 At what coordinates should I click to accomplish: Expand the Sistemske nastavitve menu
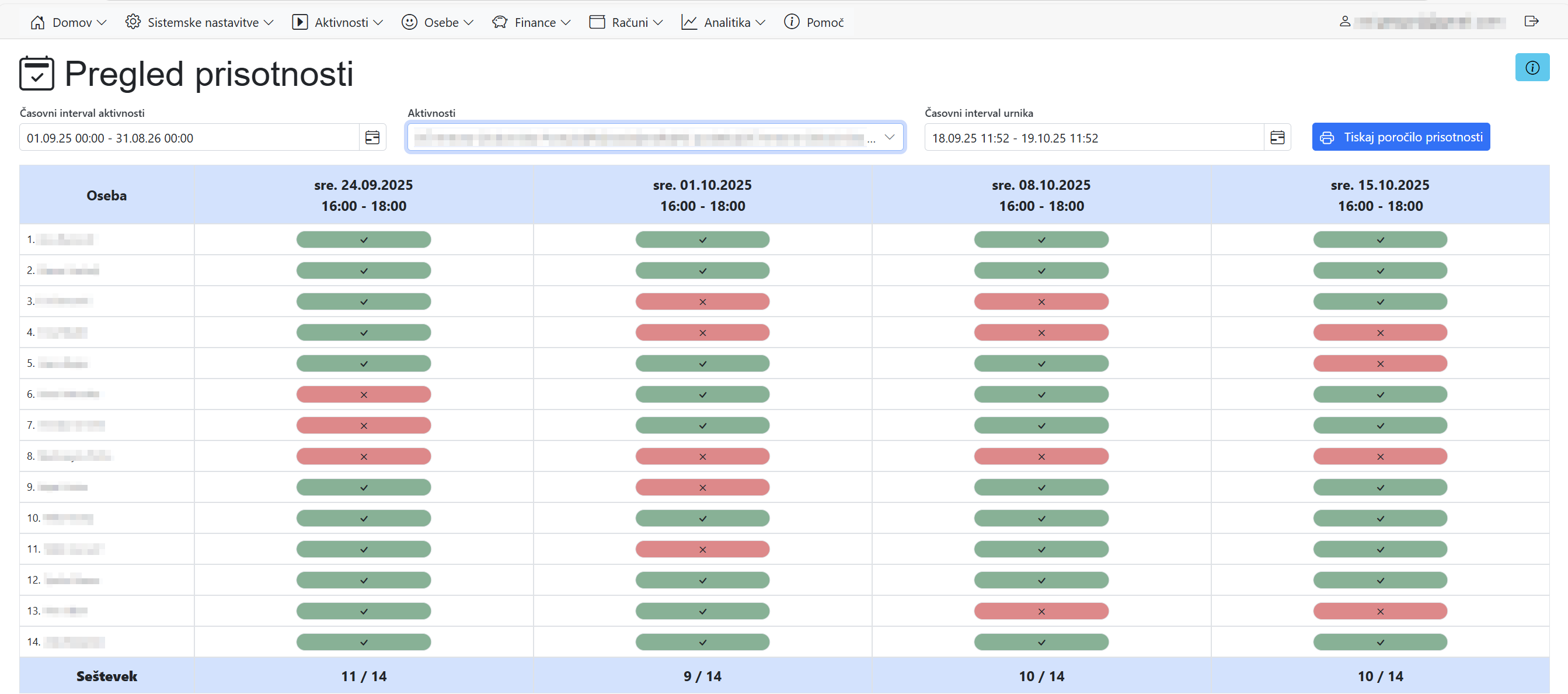coord(199,23)
